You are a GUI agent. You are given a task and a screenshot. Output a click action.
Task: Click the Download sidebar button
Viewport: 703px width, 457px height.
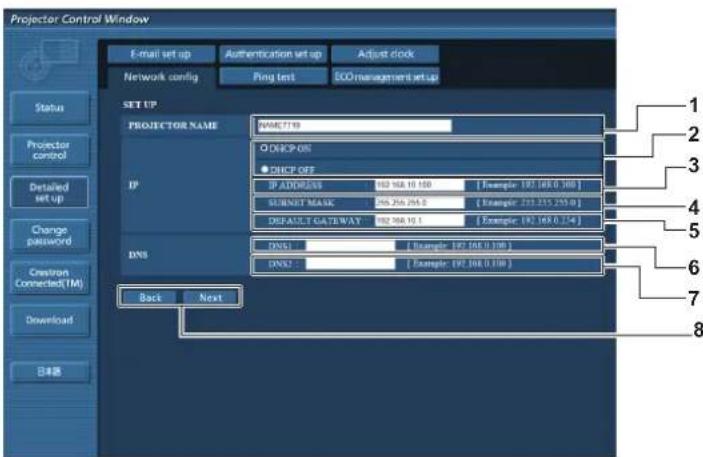coord(49,320)
